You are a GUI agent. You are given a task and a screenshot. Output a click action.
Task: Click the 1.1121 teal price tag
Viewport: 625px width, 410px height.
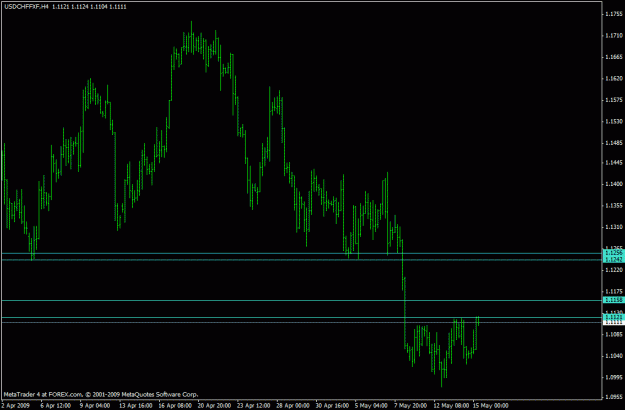point(613,317)
